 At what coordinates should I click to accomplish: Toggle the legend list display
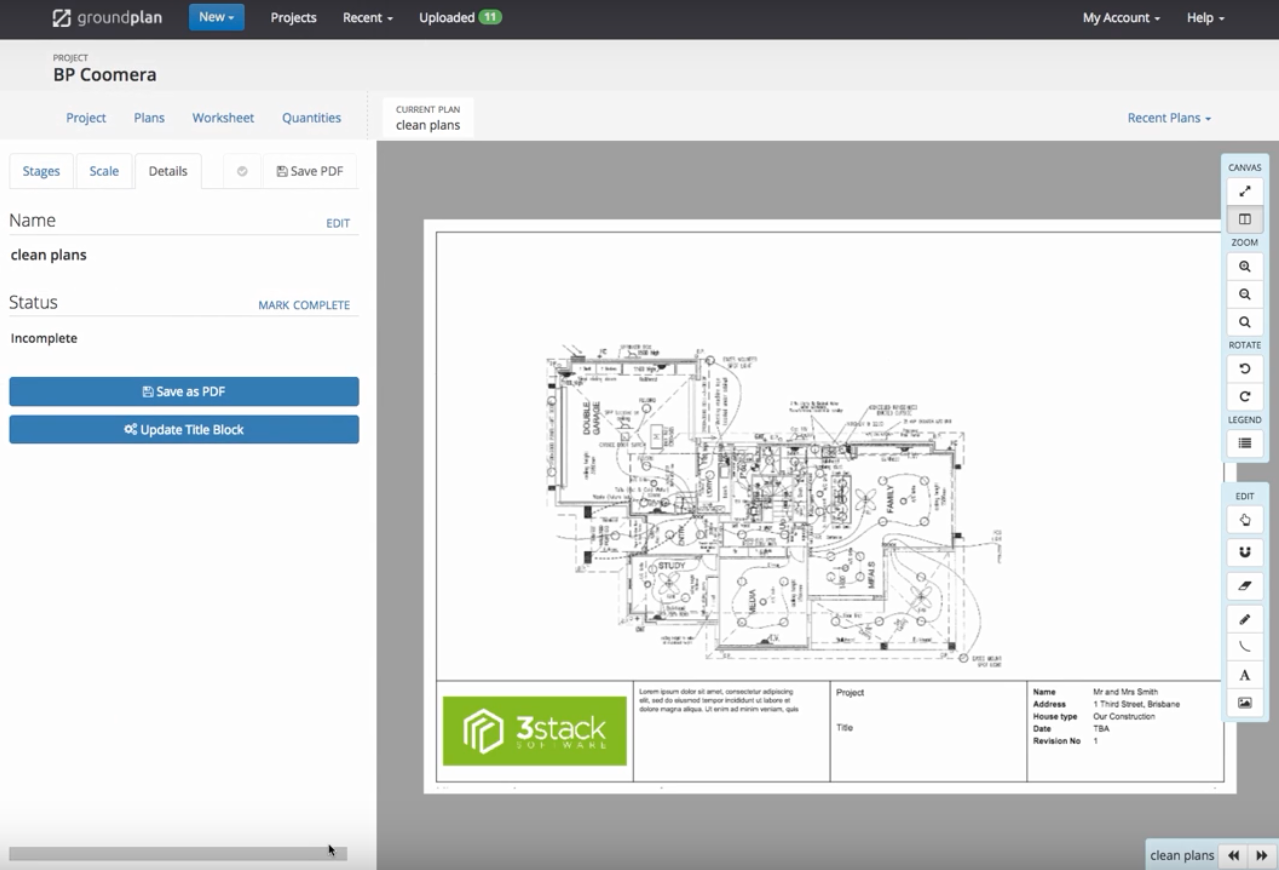click(1245, 443)
